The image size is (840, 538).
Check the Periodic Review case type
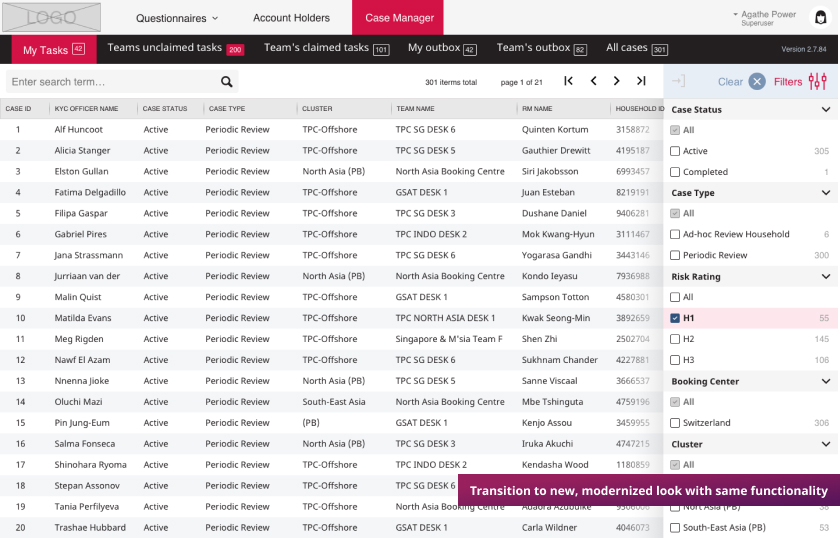[675, 255]
